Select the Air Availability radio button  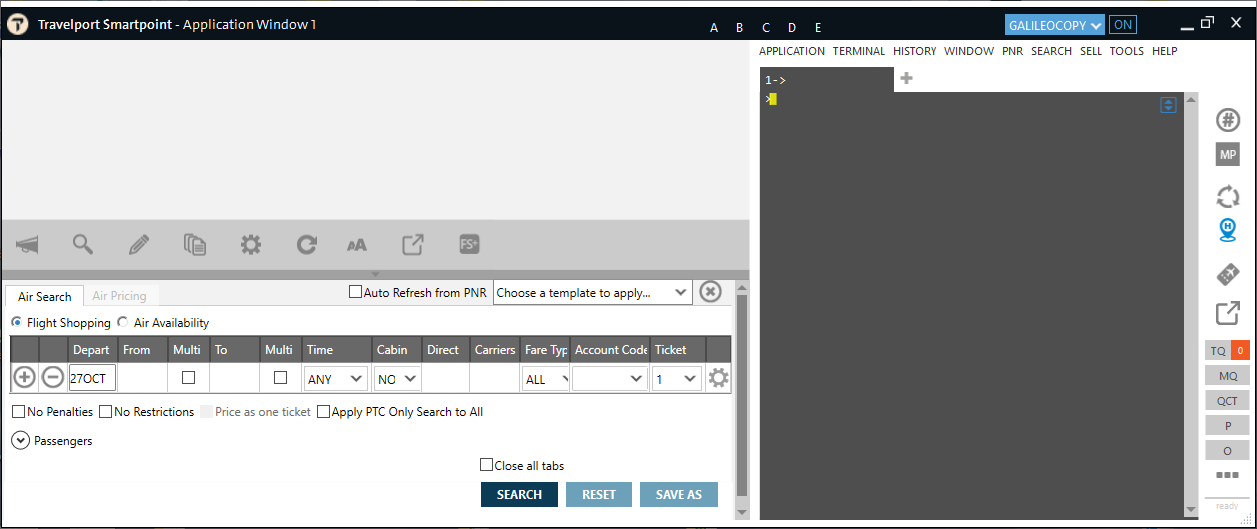tap(123, 322)
